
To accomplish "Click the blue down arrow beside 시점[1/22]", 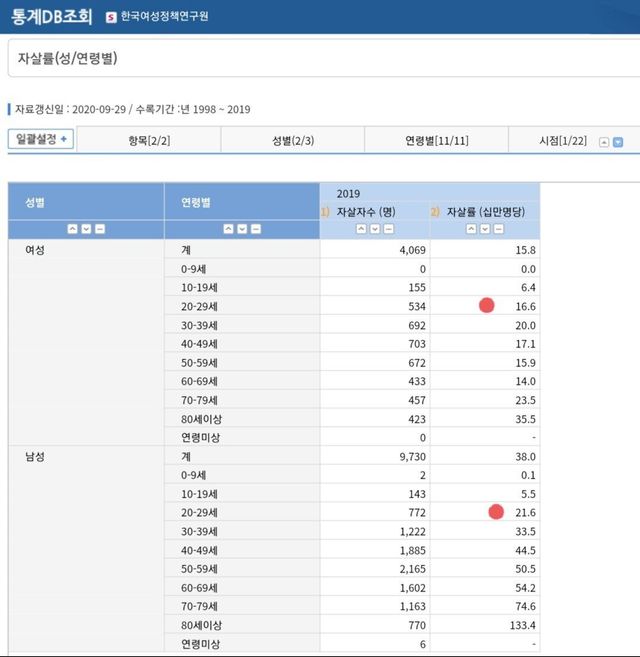I will click(x=618, y=142).
